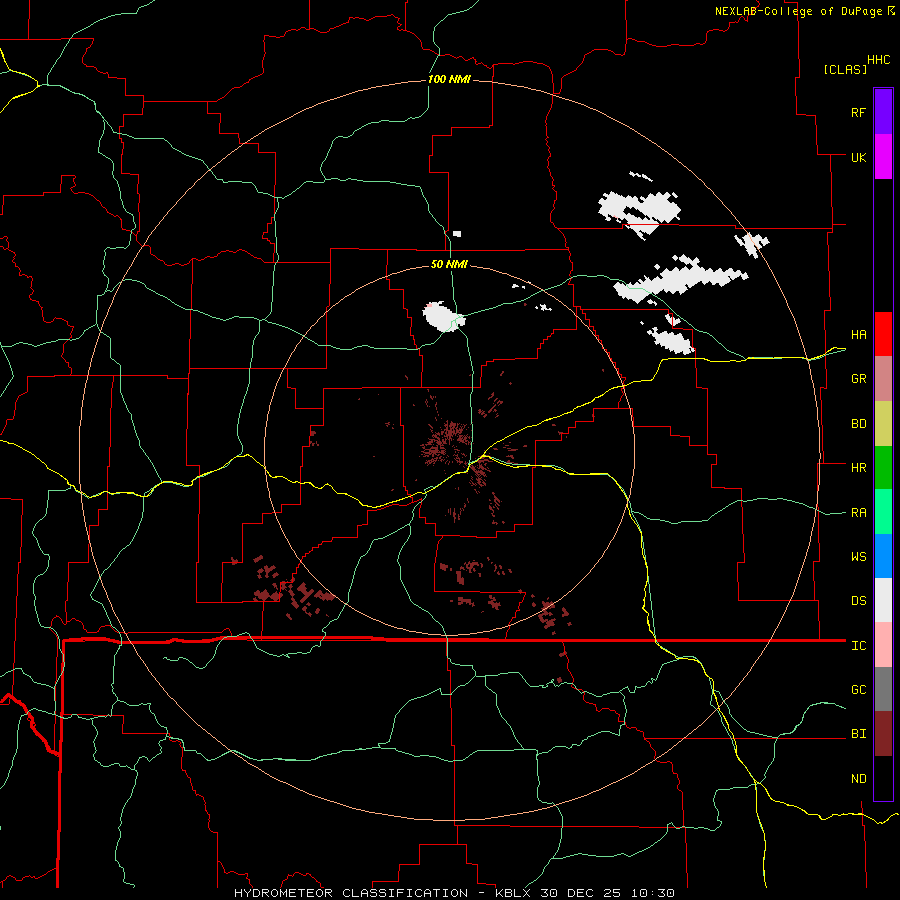
Task: Click the GR legend label
Action: [858, 379]
